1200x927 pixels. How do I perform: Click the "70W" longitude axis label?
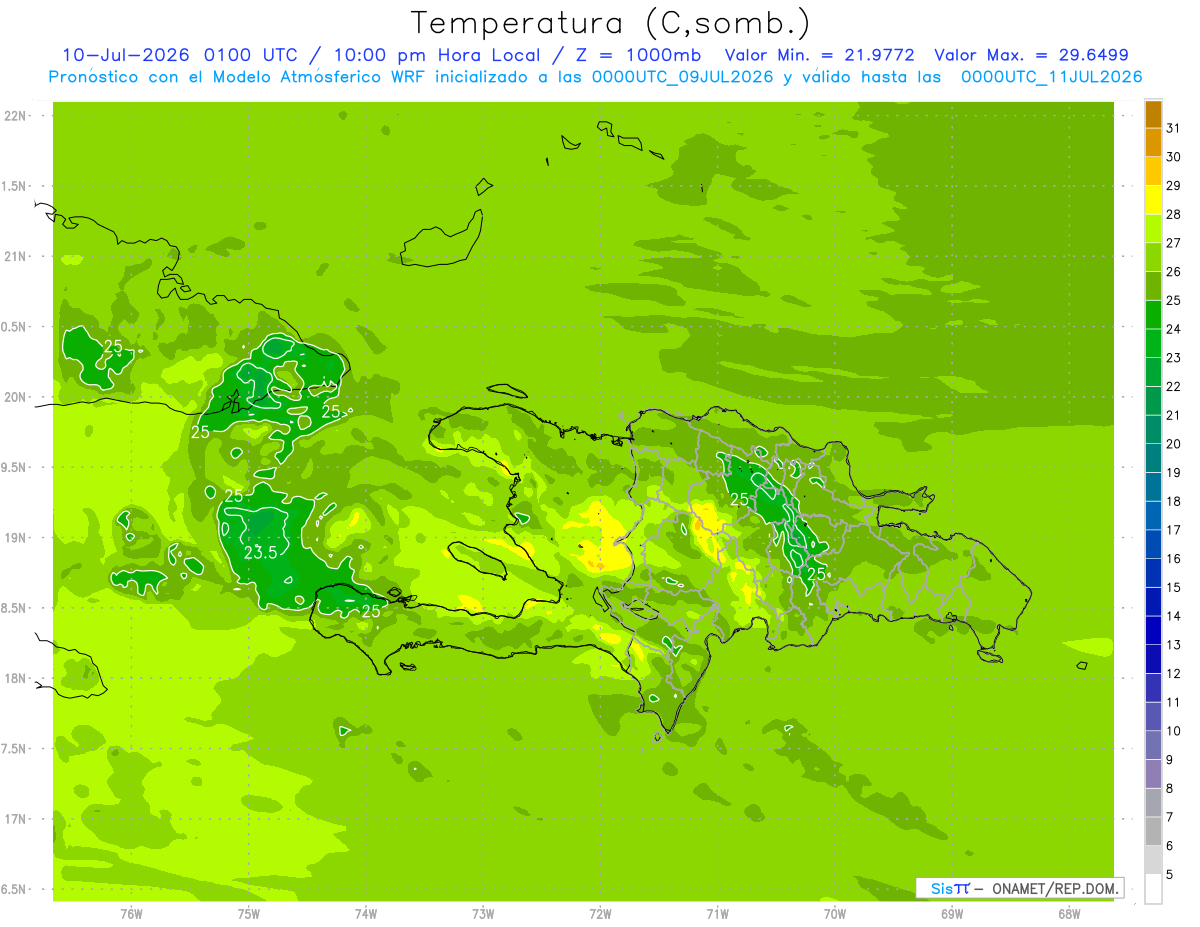coord(835,913)
